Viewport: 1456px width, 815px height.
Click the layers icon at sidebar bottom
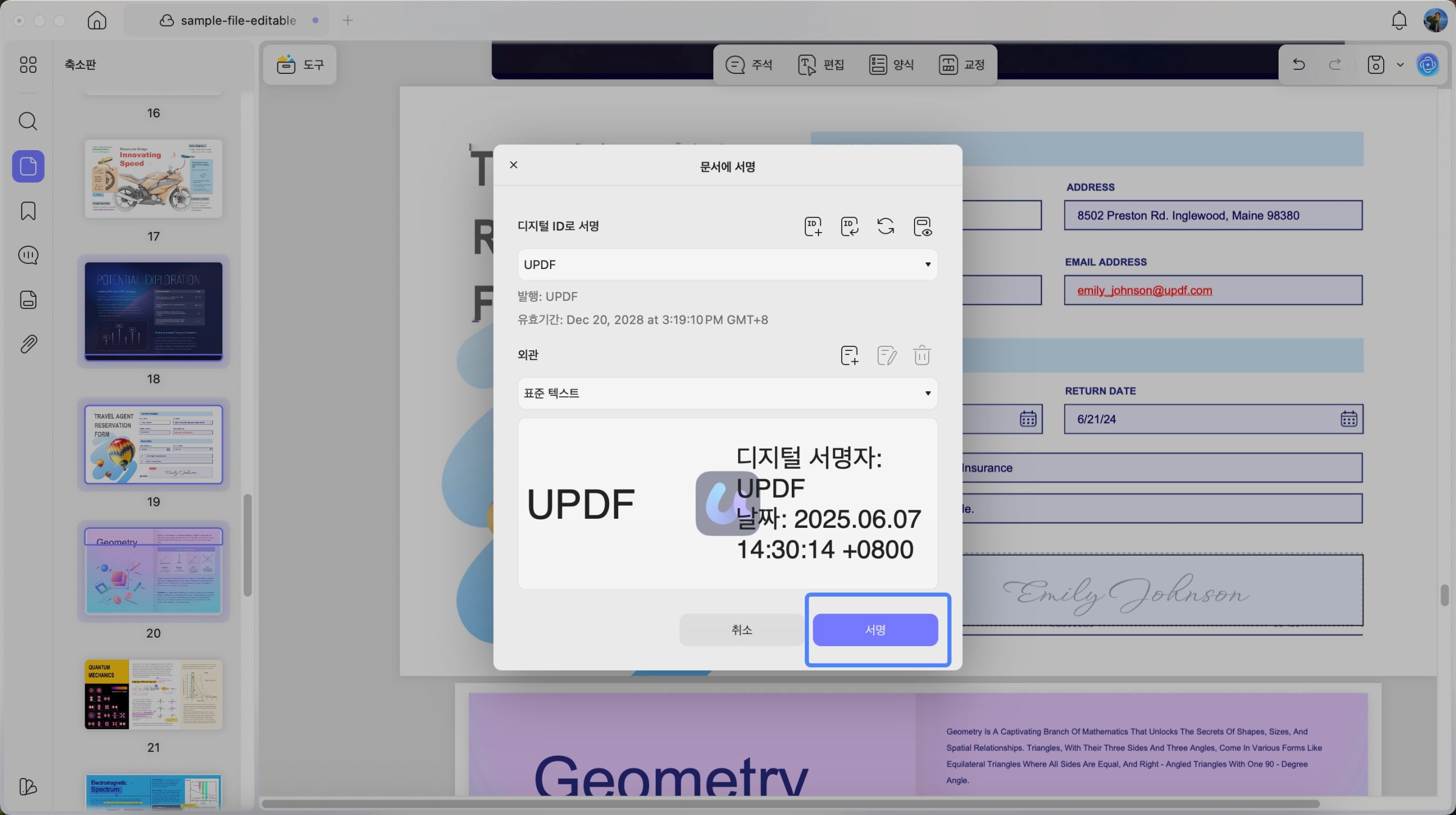pyautogui.click(x=28, y=786)
